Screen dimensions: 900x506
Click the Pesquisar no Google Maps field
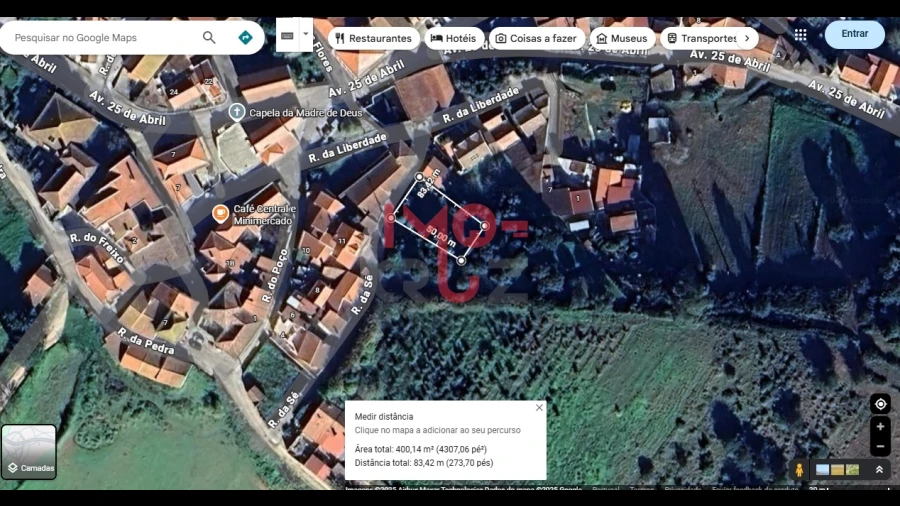click(x=100, y=38)
